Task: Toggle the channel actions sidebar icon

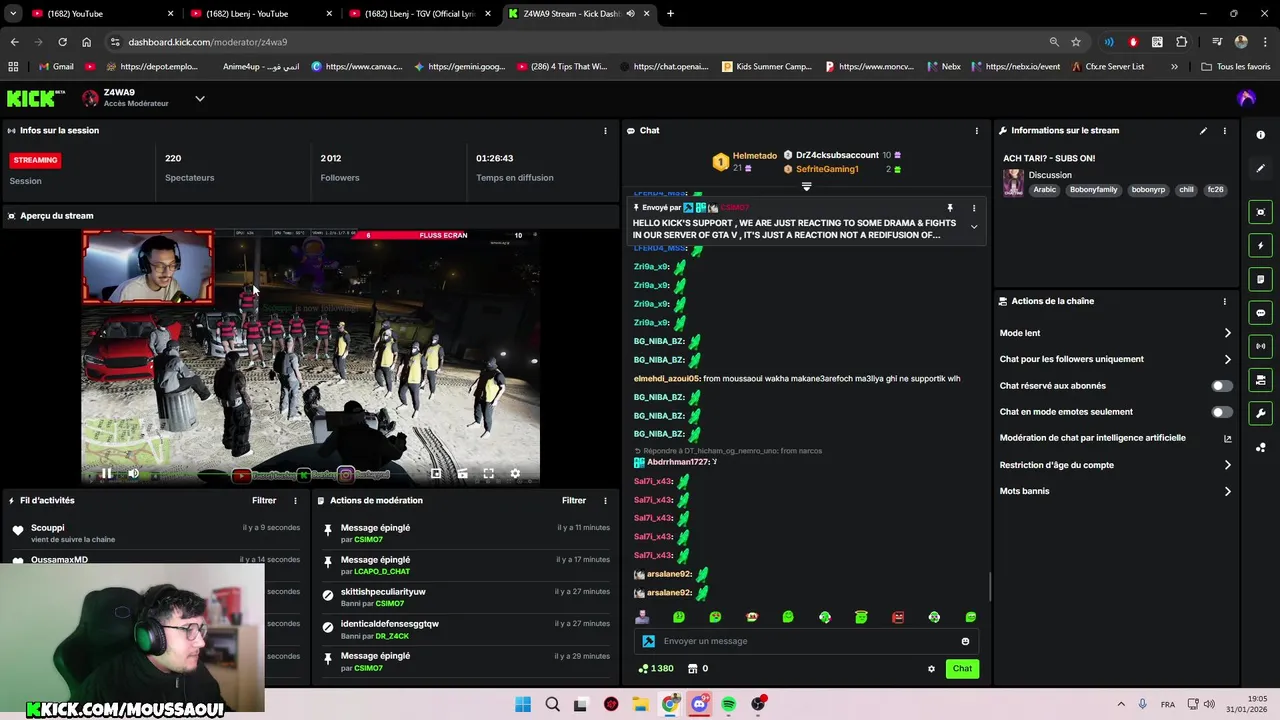Action: (1260, 380)
